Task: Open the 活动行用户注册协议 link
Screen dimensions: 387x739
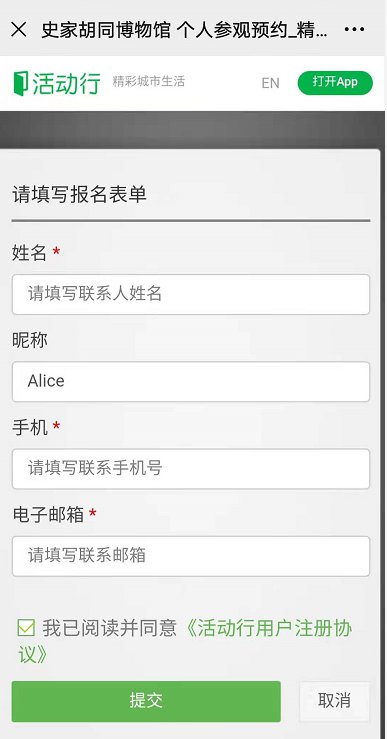Action: click(x=185, y=641)
